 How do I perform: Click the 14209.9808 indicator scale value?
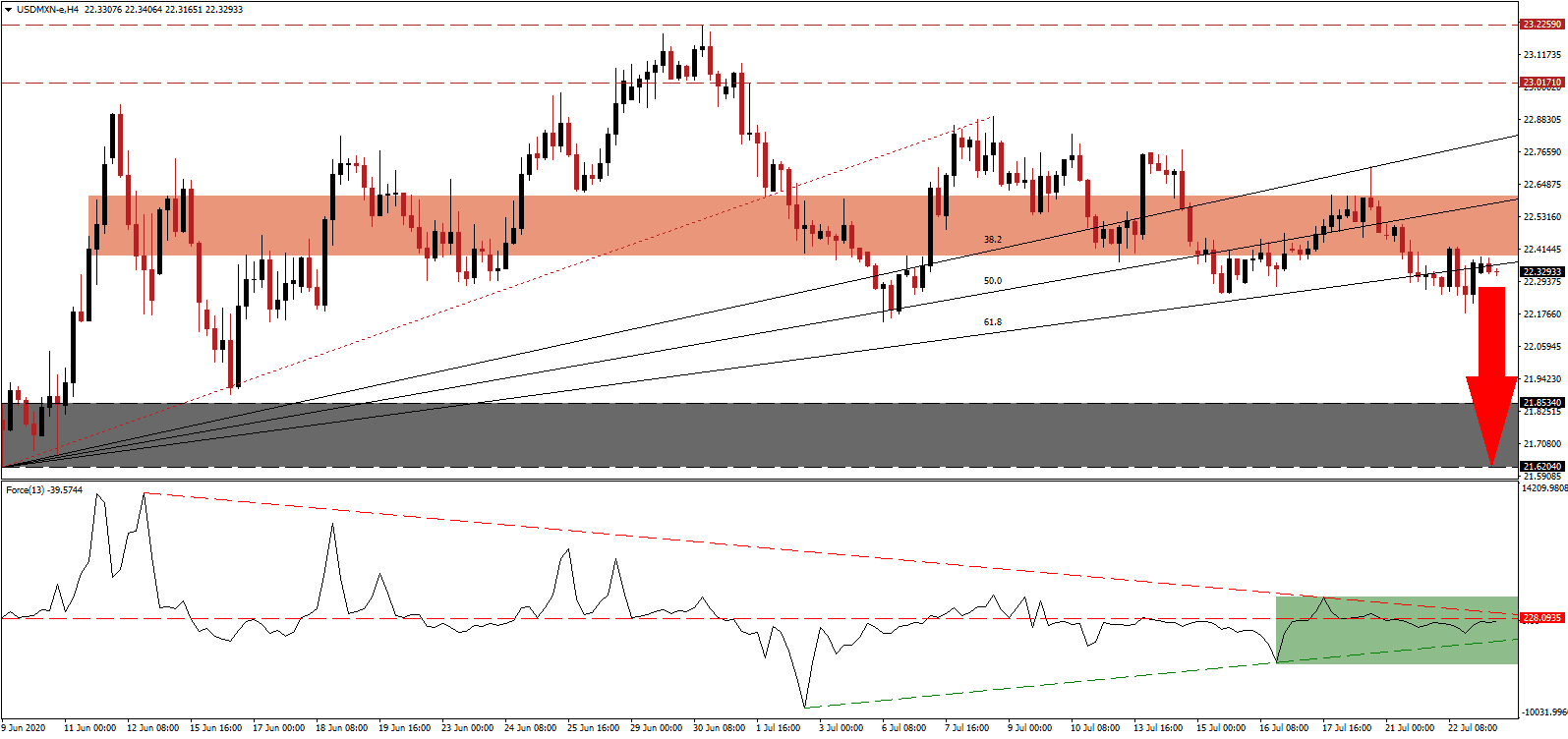click(1542, 487)
